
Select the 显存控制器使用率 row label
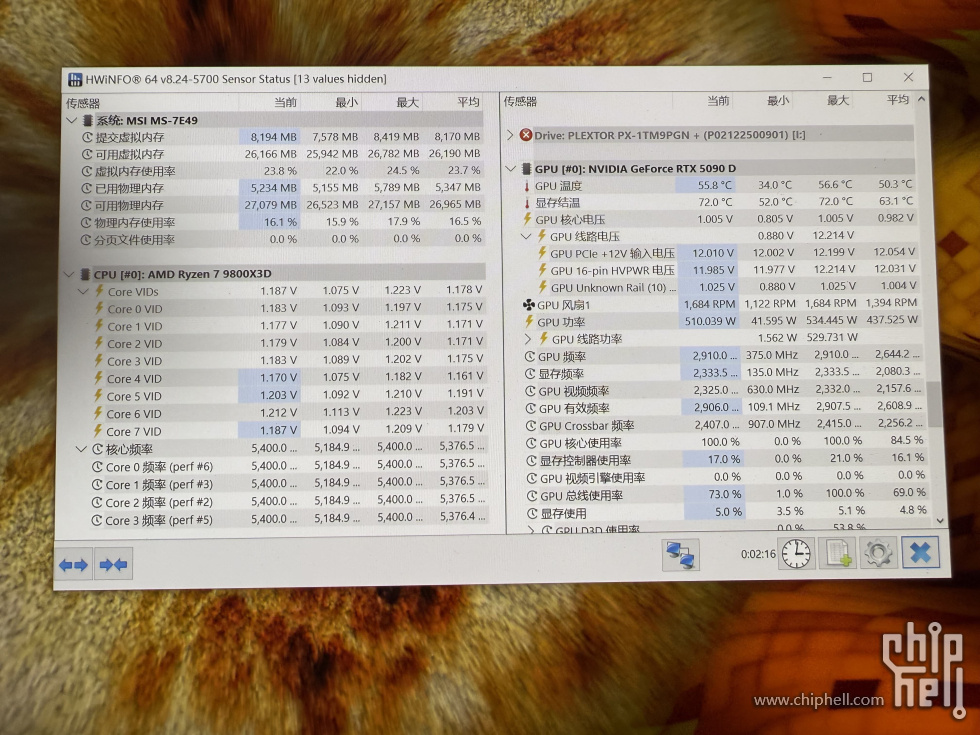click(586, 461)
